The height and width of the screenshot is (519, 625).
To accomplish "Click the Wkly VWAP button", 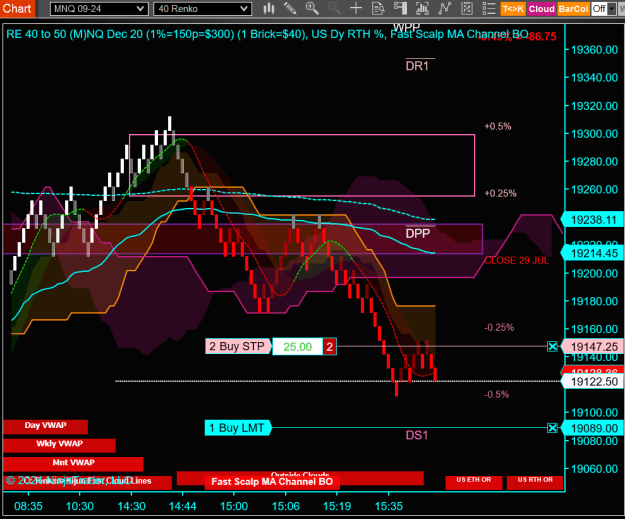I will point(59,445).
